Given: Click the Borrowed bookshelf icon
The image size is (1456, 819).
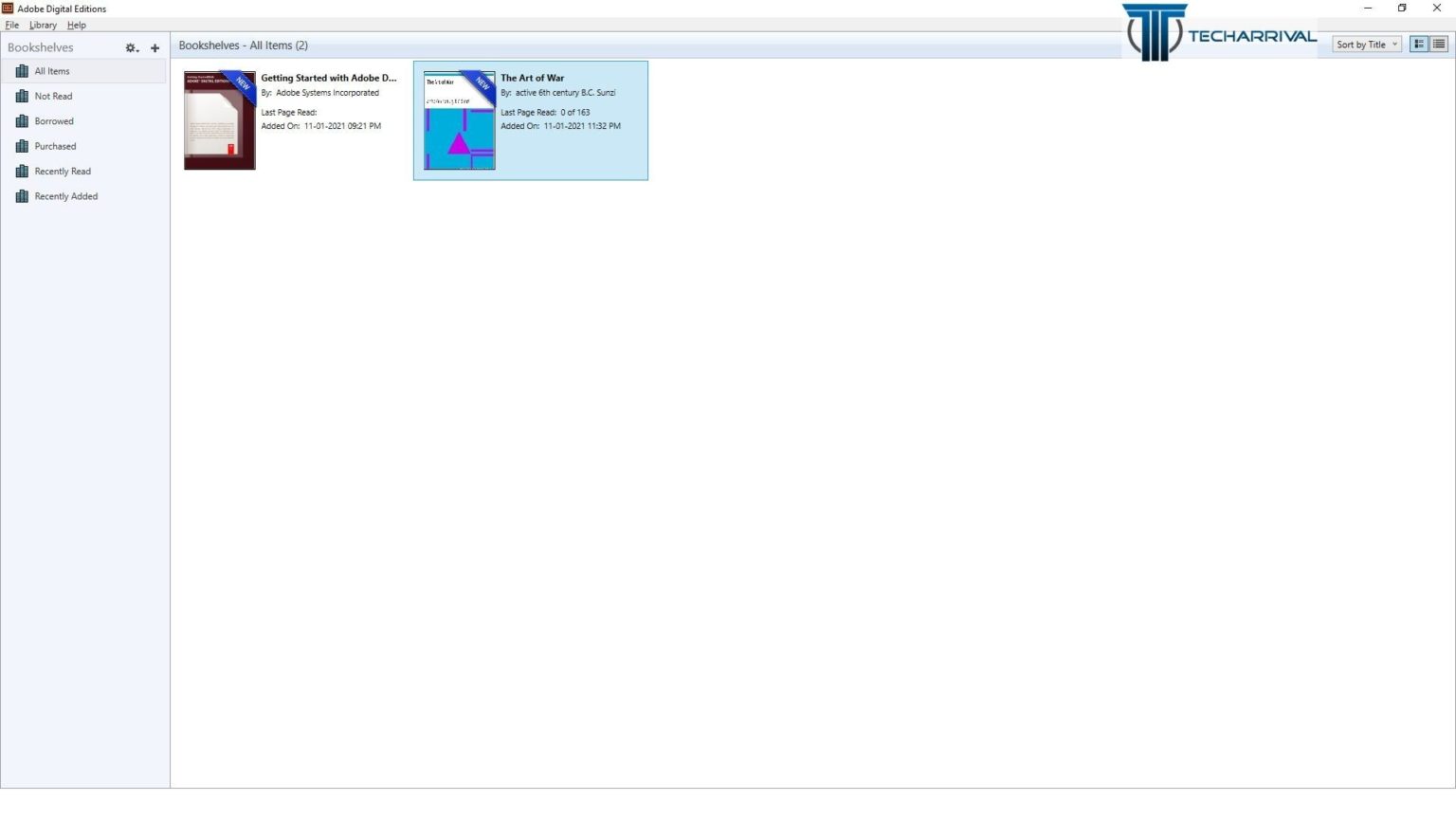Looking at the screenshot, I should point(22,121).
